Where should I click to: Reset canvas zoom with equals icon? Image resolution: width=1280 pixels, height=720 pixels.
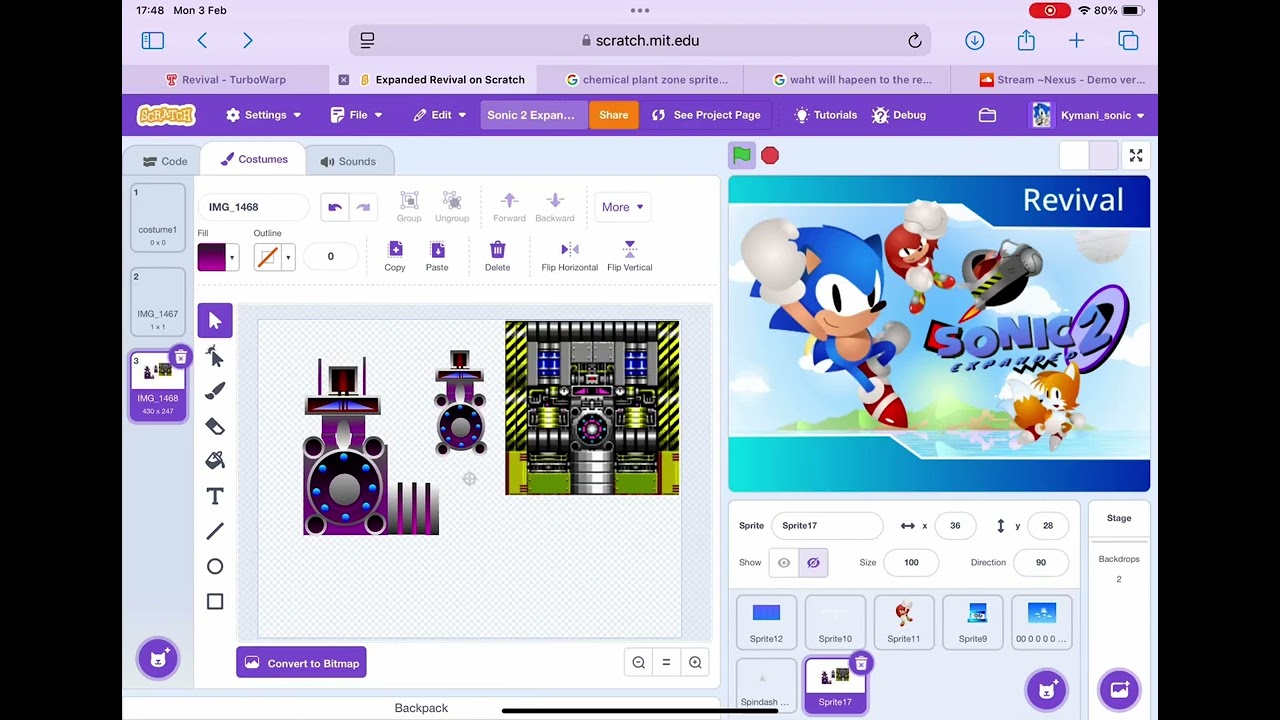(666, 663)
